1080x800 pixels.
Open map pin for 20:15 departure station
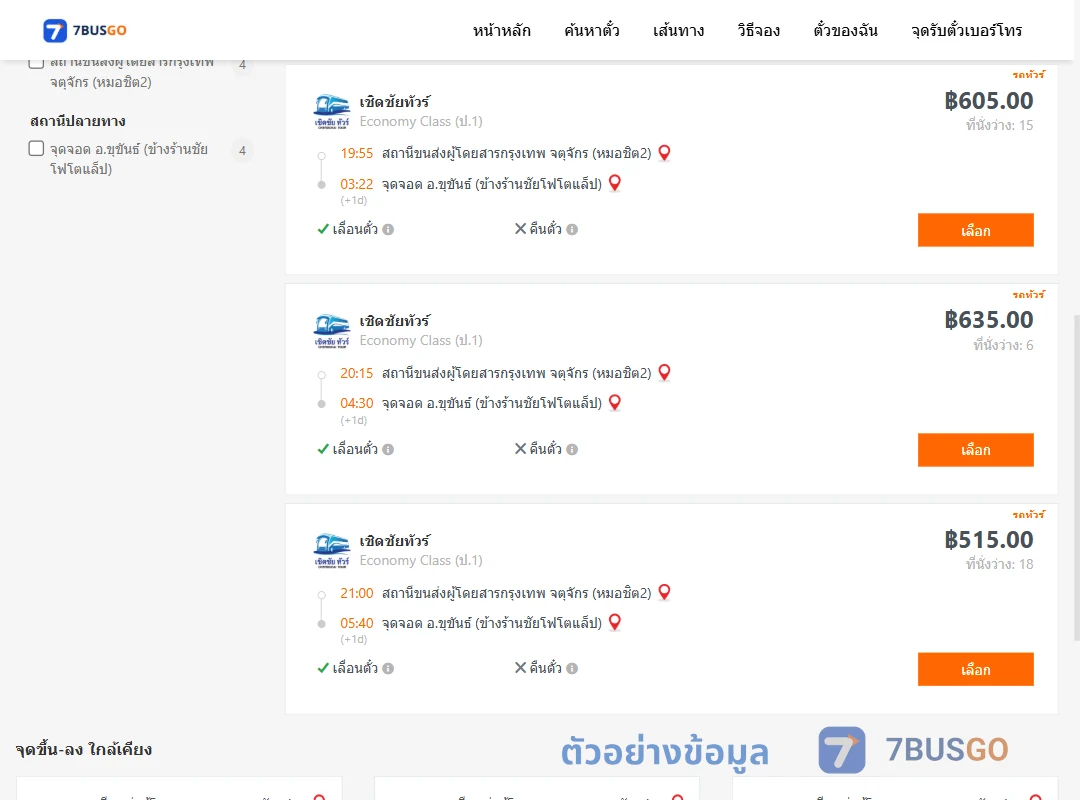point(664,373)
